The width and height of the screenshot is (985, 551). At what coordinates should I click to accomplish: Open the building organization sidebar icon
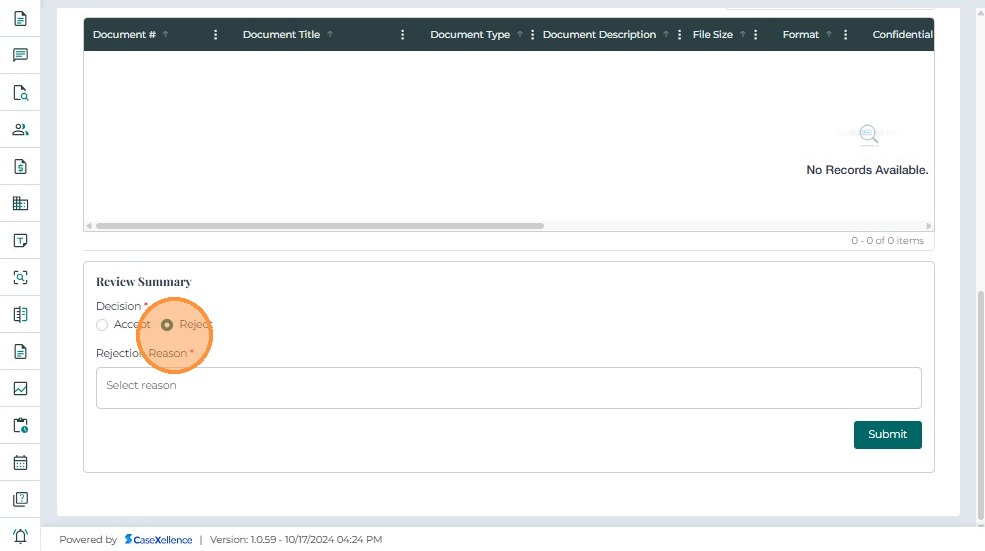[20, 204]
